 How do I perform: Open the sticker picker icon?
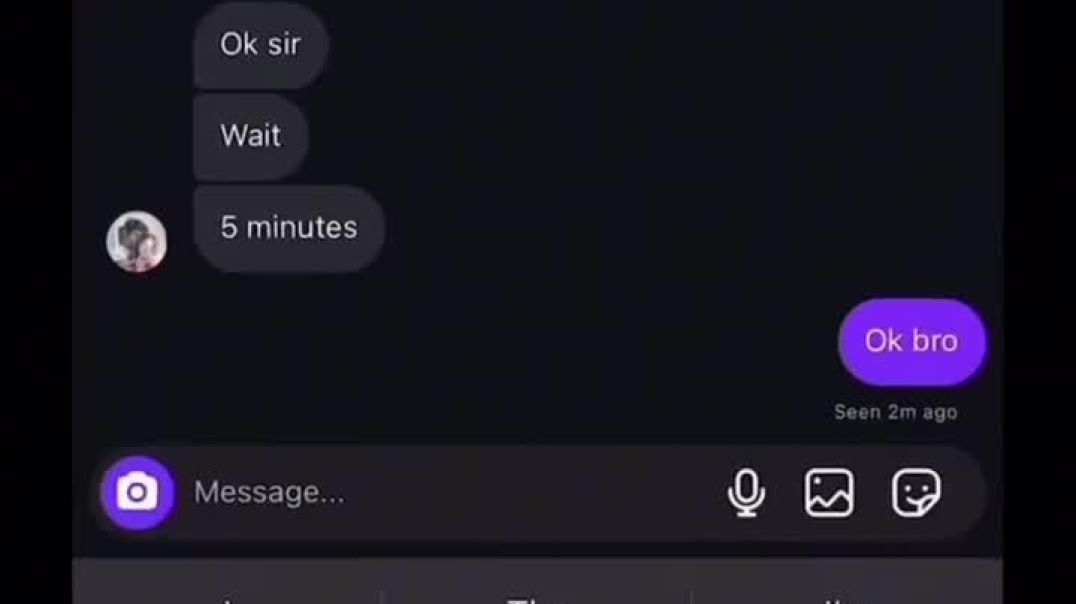(x=916, y=492)
